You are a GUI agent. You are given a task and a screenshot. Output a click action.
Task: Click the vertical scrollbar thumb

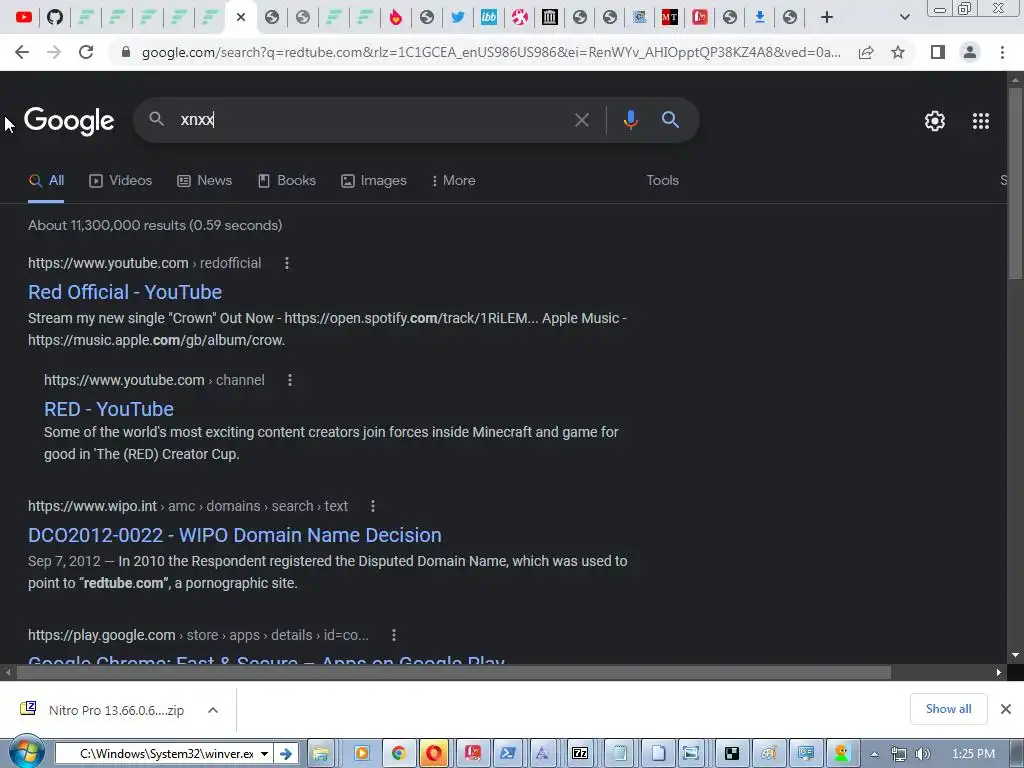pyautogui.click(x=1015, y=183)
